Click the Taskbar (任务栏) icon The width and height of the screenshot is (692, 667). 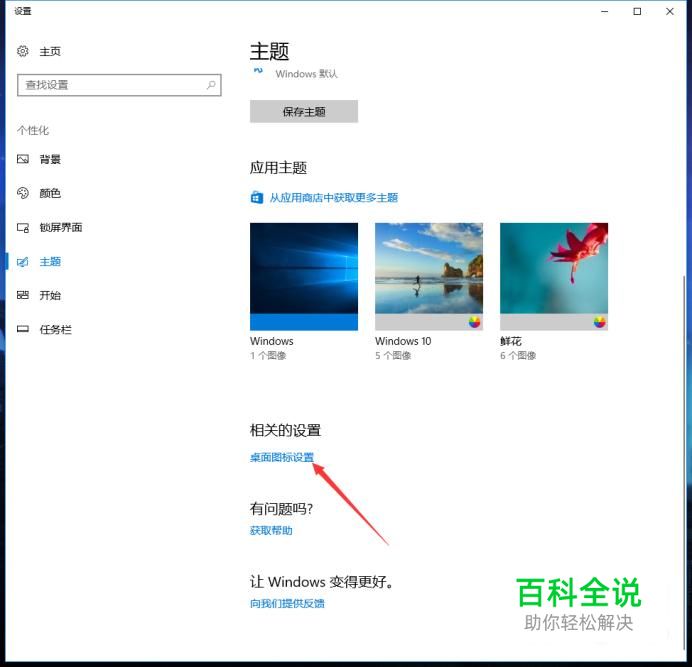click(23, 329)
